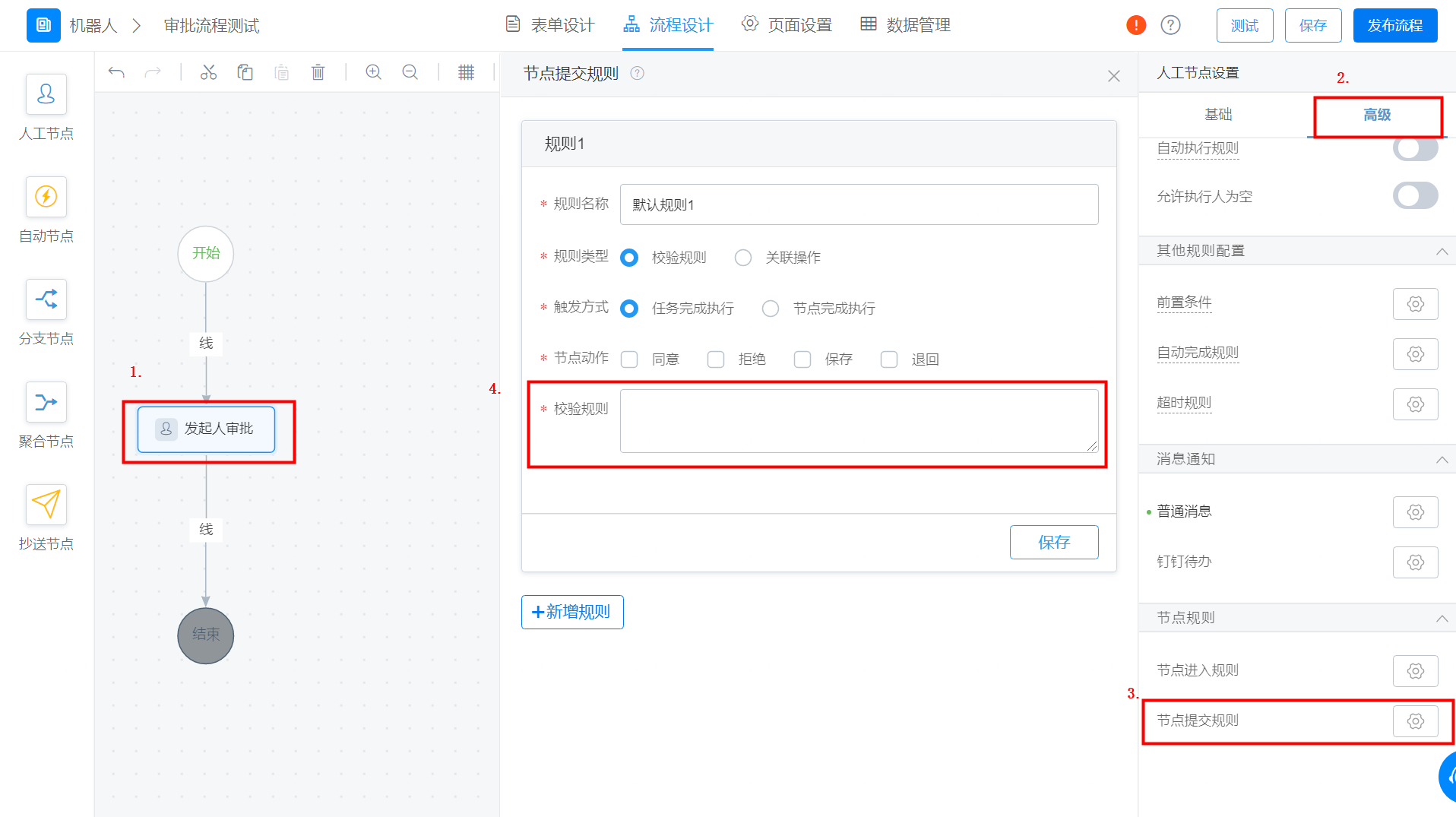Zoom out of the flow canvas
The height and width of the screenshot is (817, 1456).
pyautogui.click(x=410, y=72)
